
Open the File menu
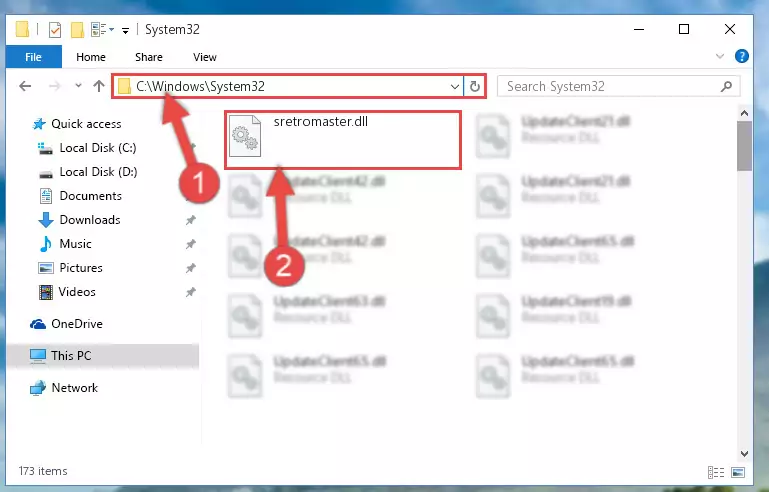[33, 57]
